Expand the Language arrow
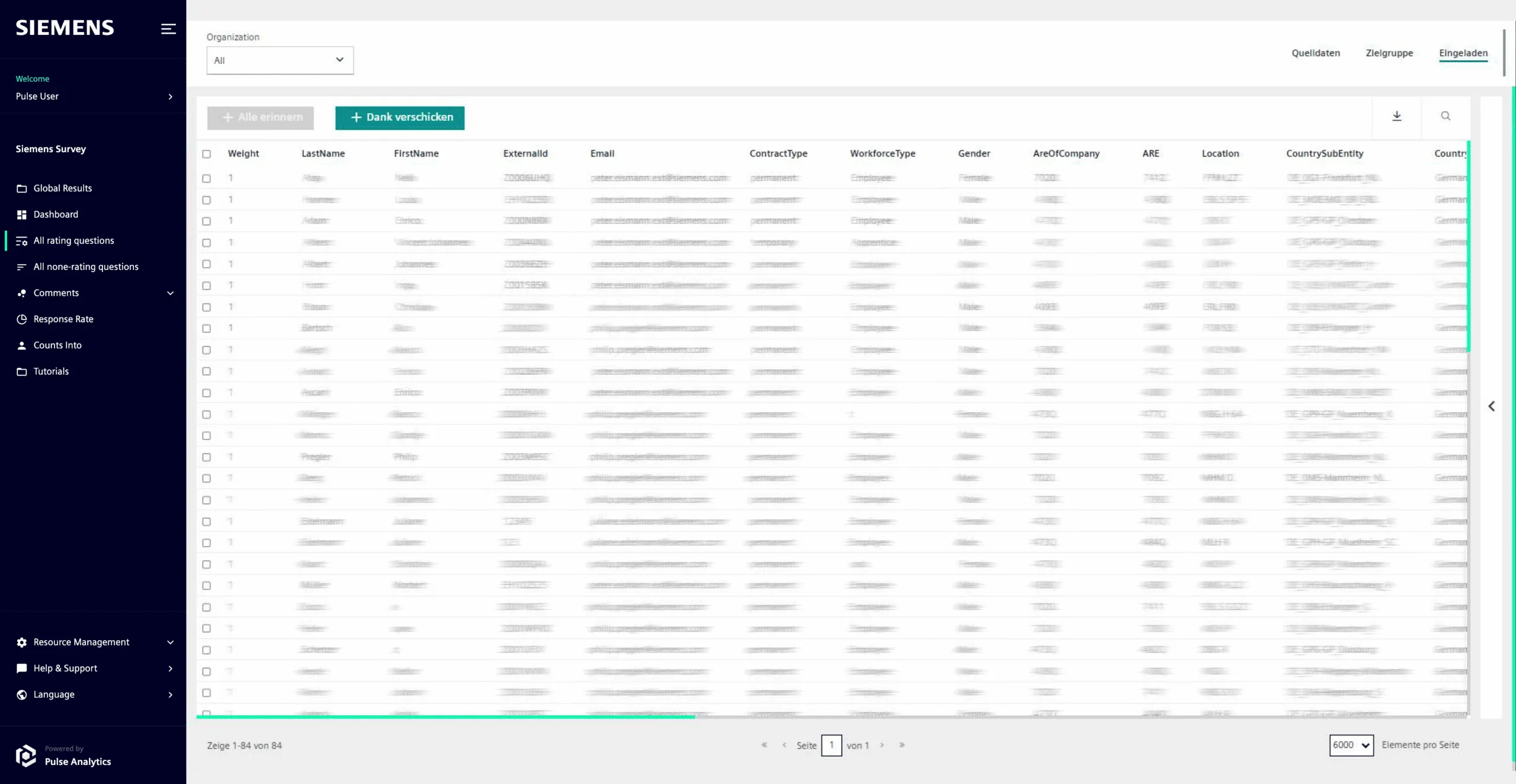The height and width of the screenshot is (784, 1516). coord(171,695)
